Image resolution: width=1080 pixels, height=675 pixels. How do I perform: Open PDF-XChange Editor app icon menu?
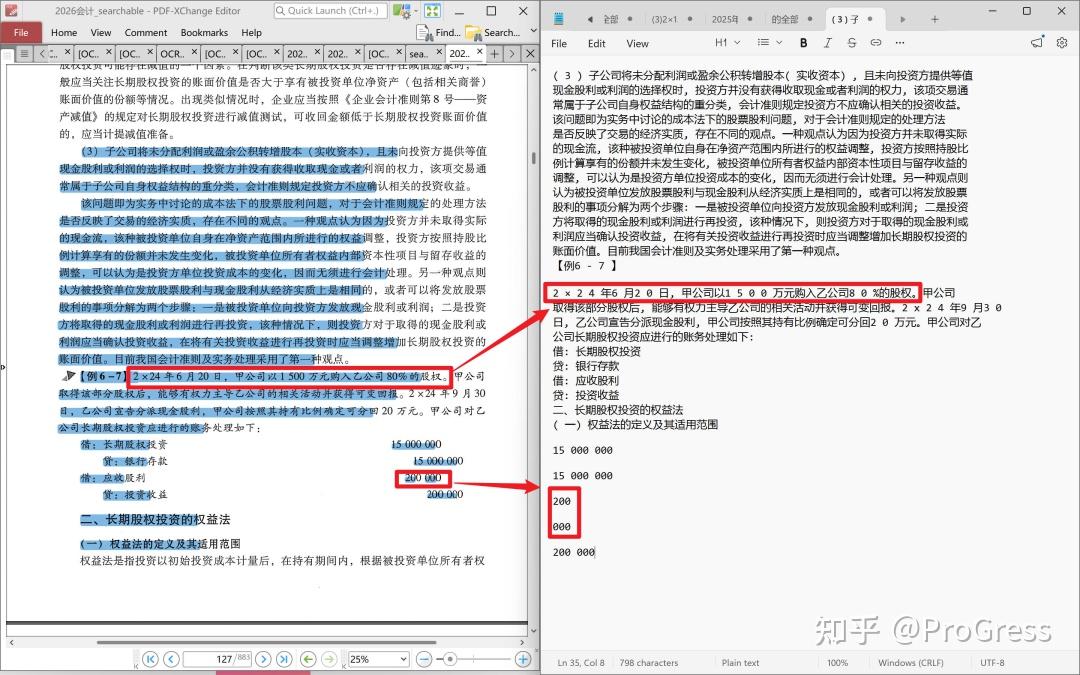click(12, 10)
